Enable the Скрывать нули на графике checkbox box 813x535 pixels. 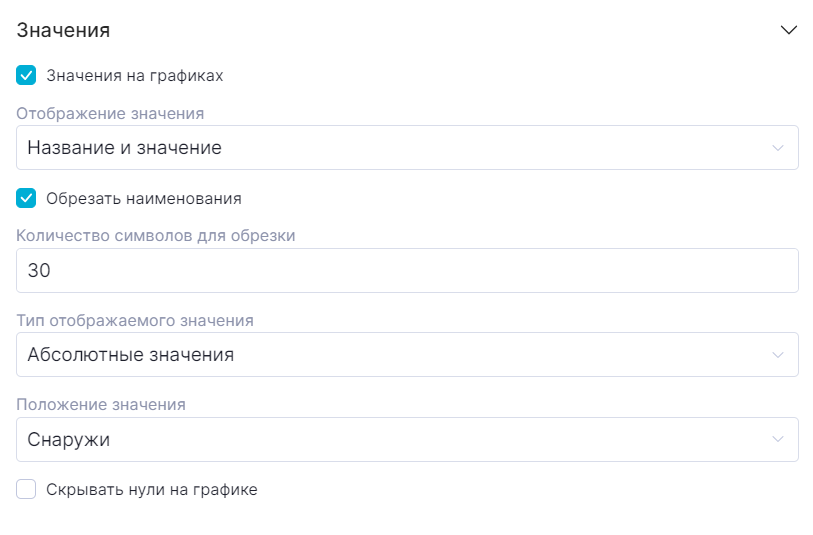click(x=27, y=489)
